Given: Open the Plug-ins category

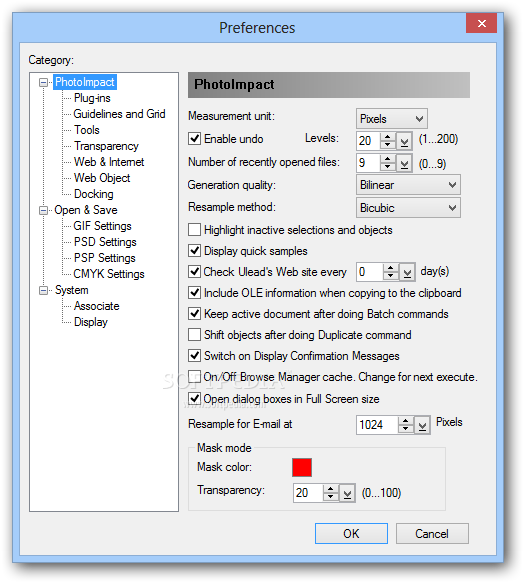Looking at the screenshot, I should click(92, 98).
